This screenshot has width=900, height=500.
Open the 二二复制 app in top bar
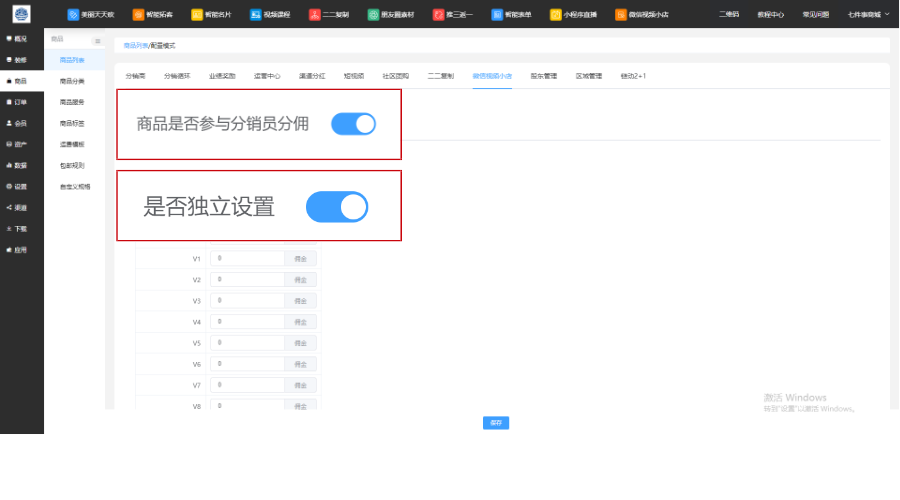click(x=329, y=14)
